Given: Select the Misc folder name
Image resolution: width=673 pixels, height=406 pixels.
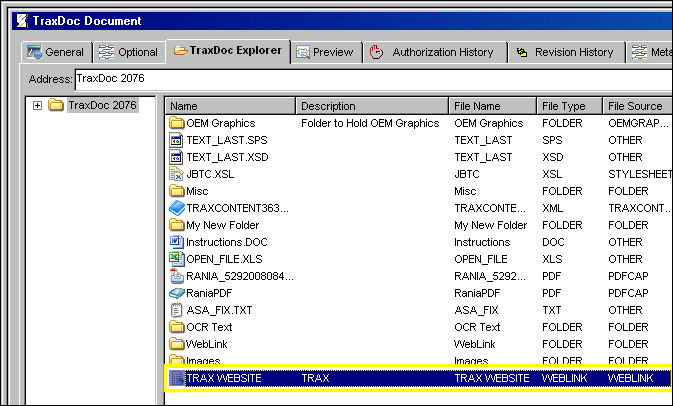Looking at the screenshot, I should point(197,191).
